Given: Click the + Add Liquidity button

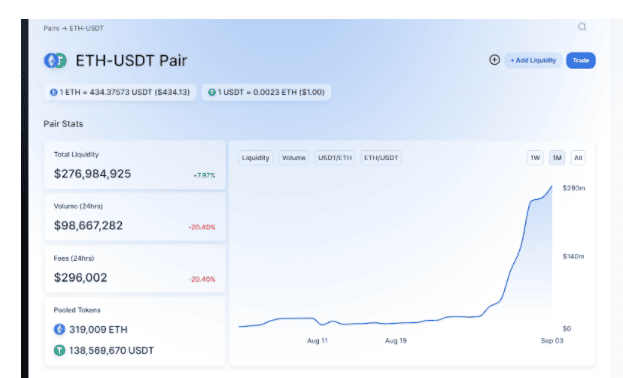Looking at the screenshot, I should click(x=533, y=60).
